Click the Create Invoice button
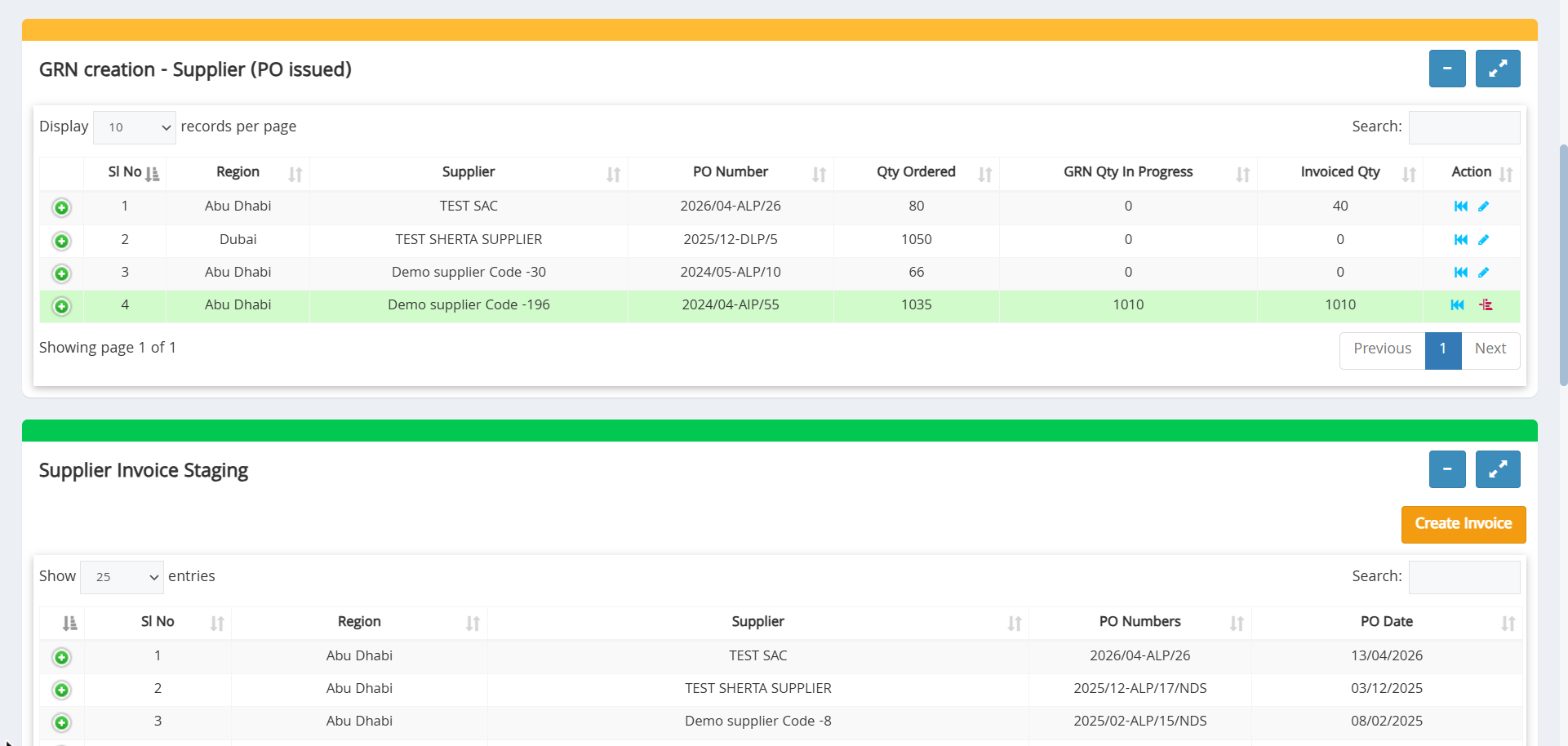This screenshot has width=1568, height=746. pyautogui.click(x=1463, y=524)
